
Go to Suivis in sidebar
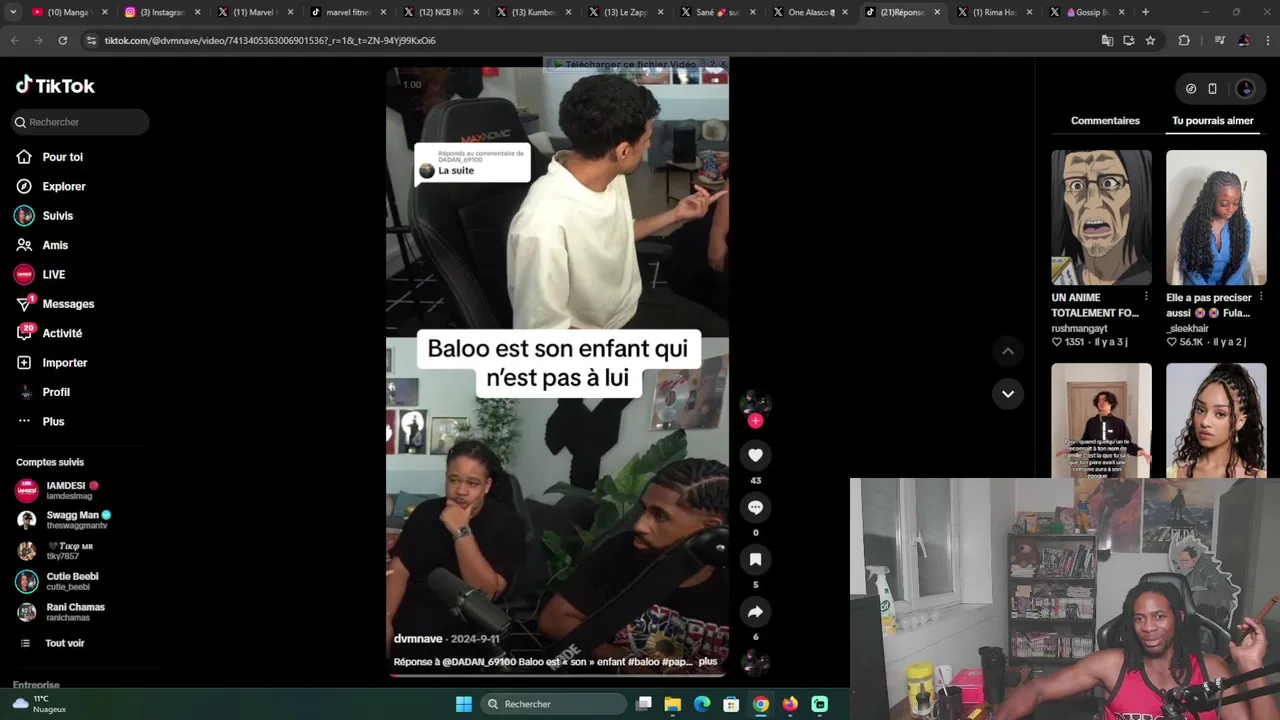pos(57,216)
